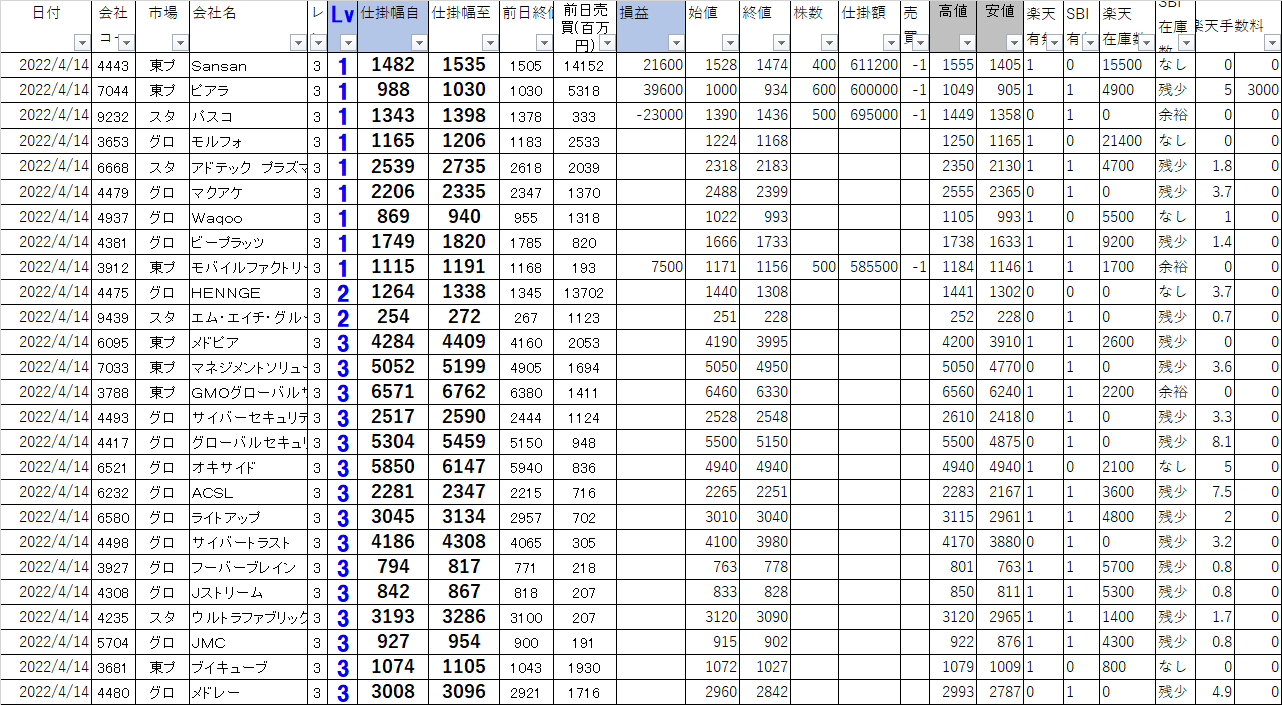Select the JMC company name cell

[x=249, y=642]
